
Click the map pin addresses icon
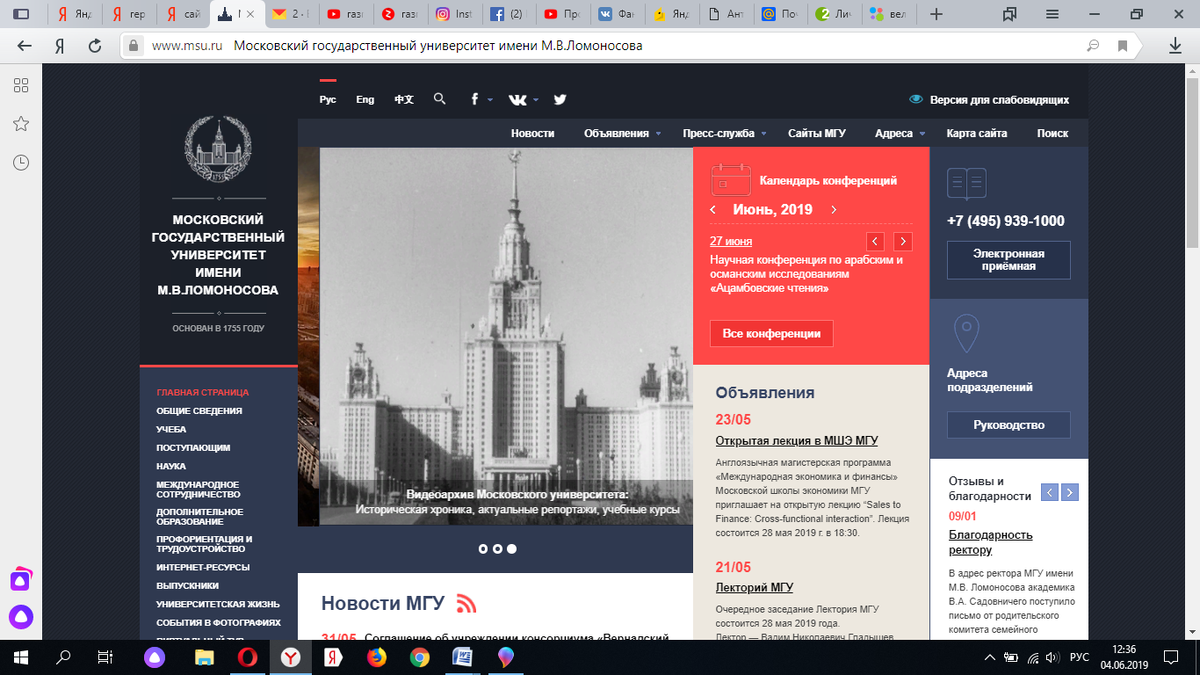pos(965,334)
